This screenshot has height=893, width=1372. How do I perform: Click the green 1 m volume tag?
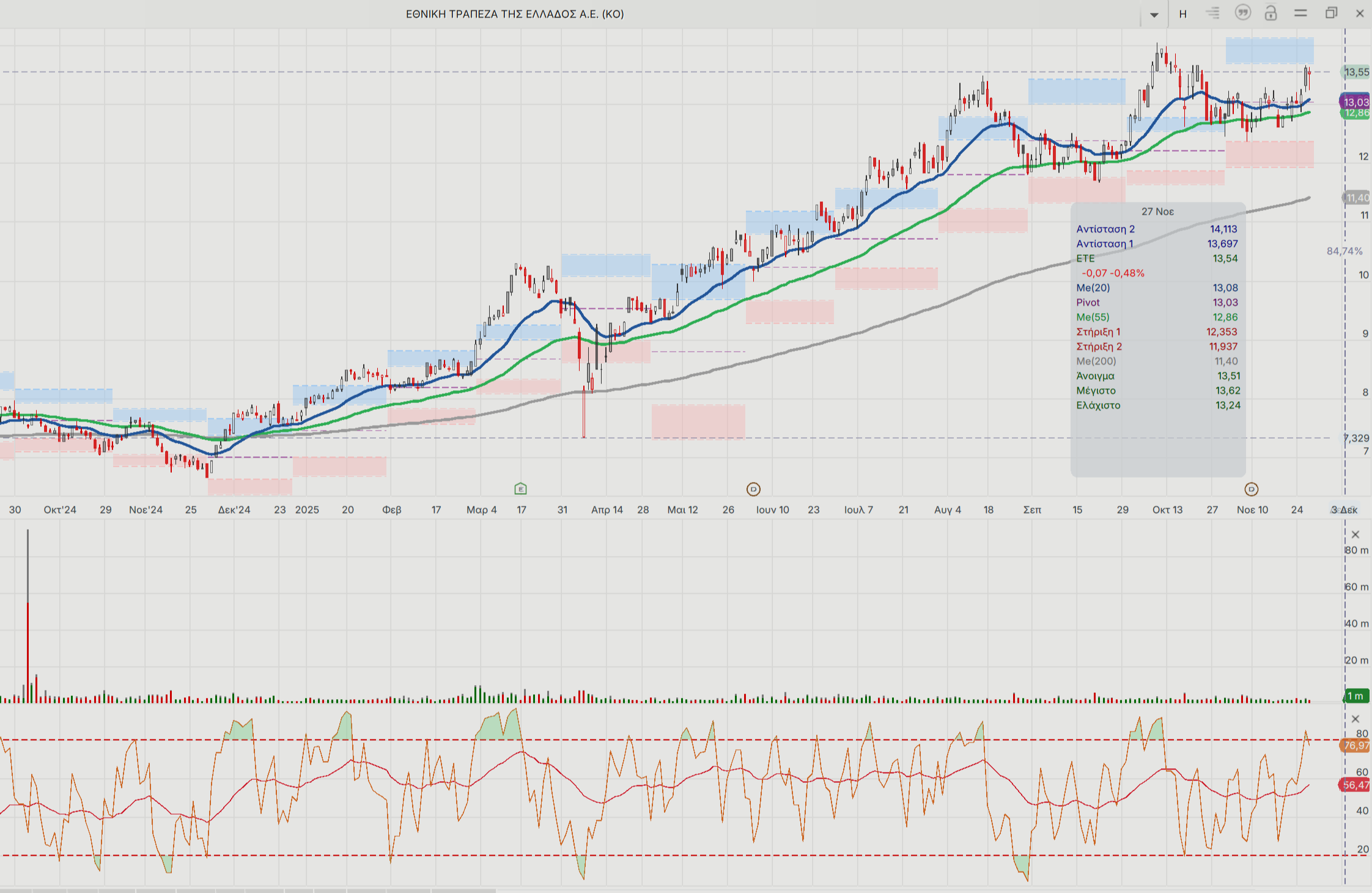pos(1355,696)
